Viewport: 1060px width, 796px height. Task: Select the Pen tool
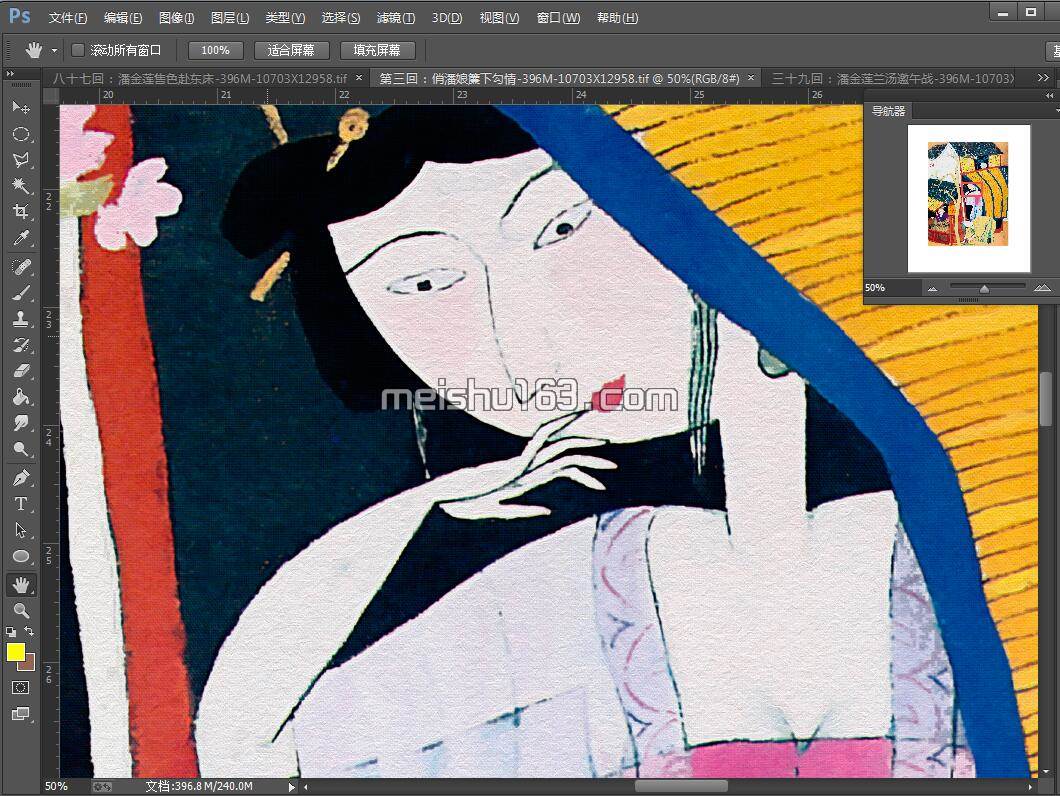pos(21,478)
